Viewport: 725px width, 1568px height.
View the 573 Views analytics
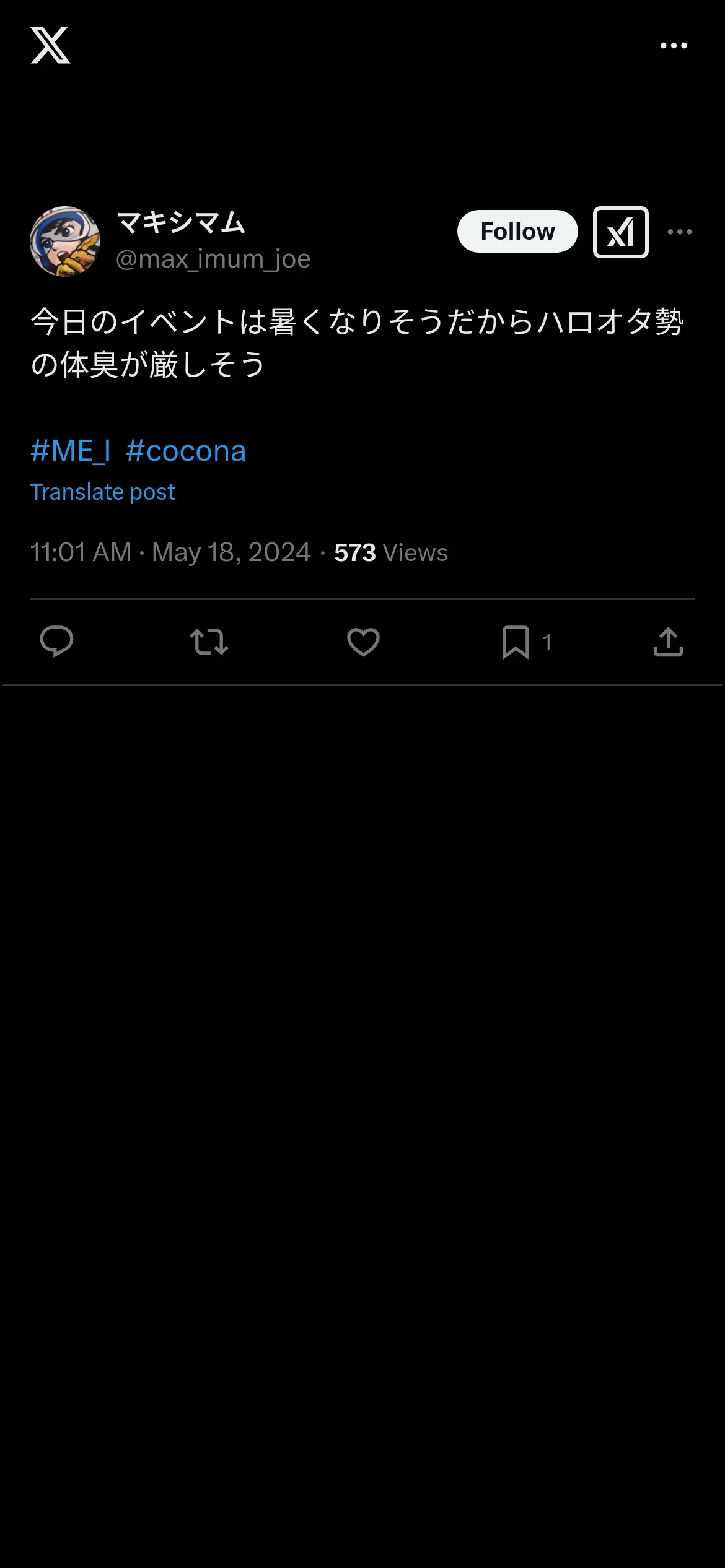pyautogui.click(x=390, y=552)
